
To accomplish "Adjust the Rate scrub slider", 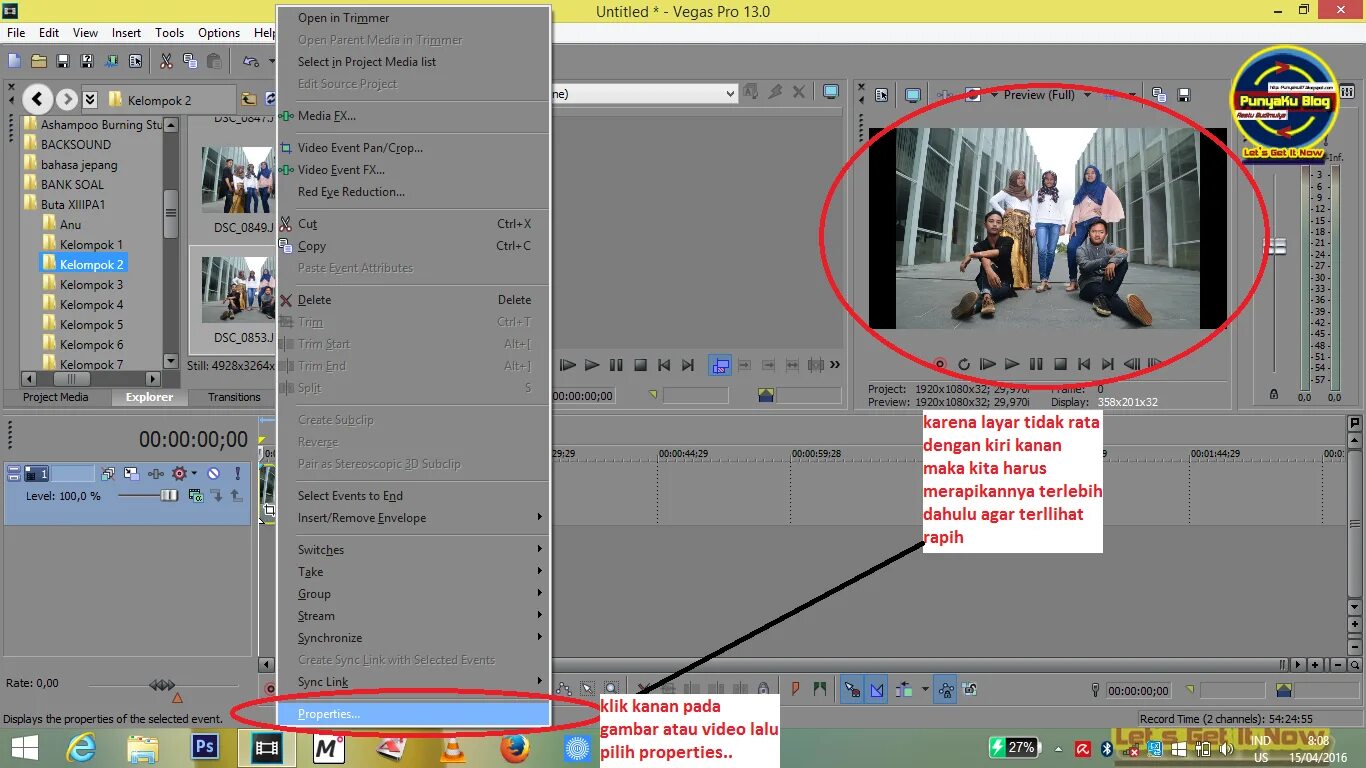I will [x=162, y=685].
